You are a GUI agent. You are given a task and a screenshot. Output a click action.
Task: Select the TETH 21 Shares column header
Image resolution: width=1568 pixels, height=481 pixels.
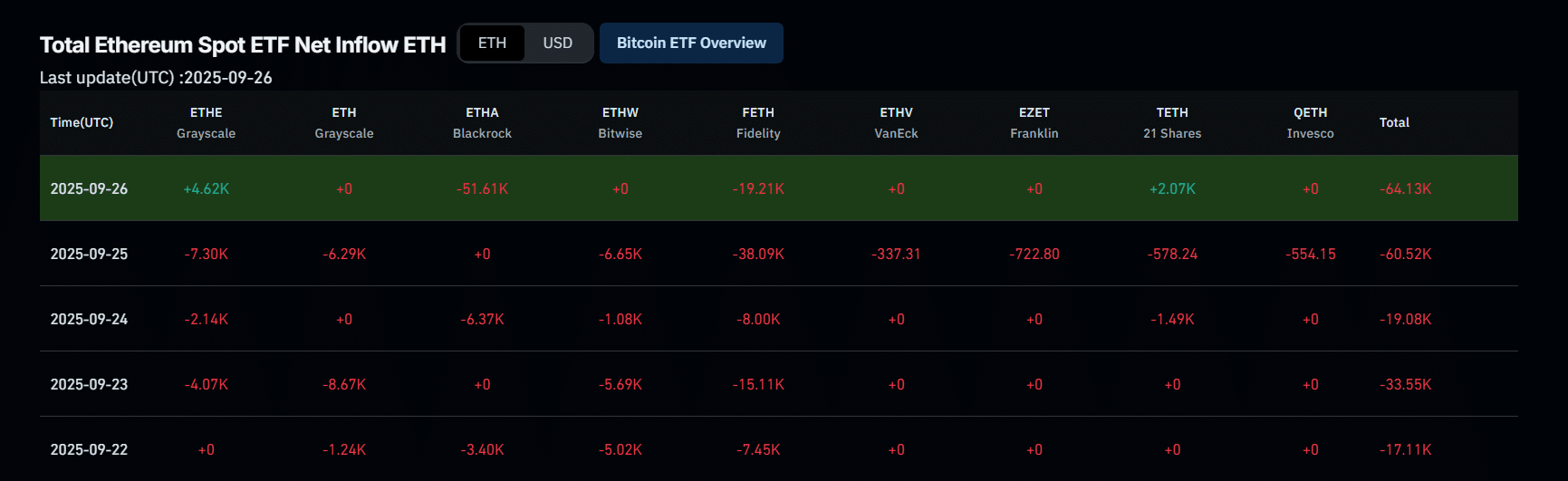pos(1172,122)
